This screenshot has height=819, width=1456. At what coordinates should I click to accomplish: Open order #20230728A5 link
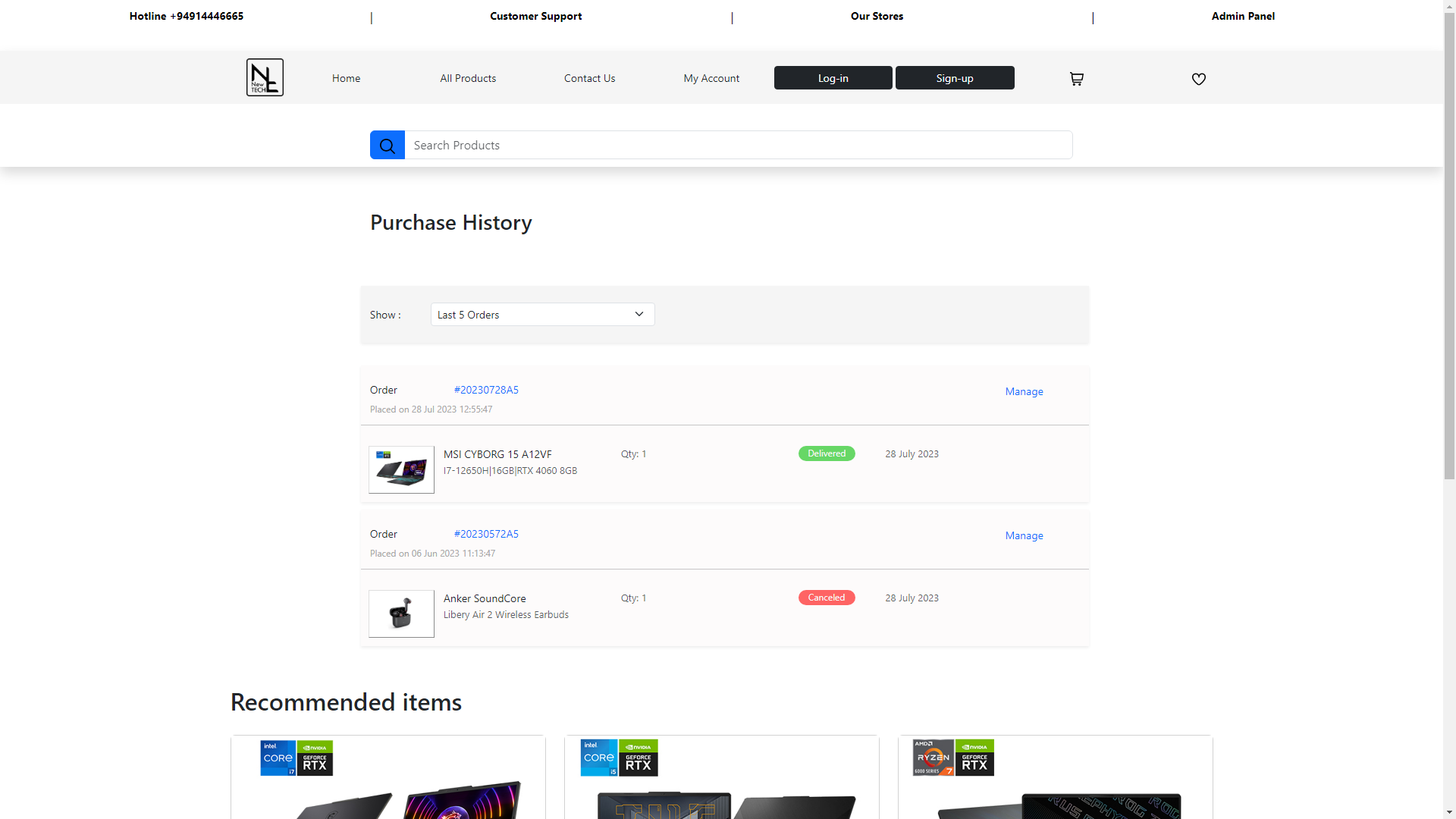(486, 390)
